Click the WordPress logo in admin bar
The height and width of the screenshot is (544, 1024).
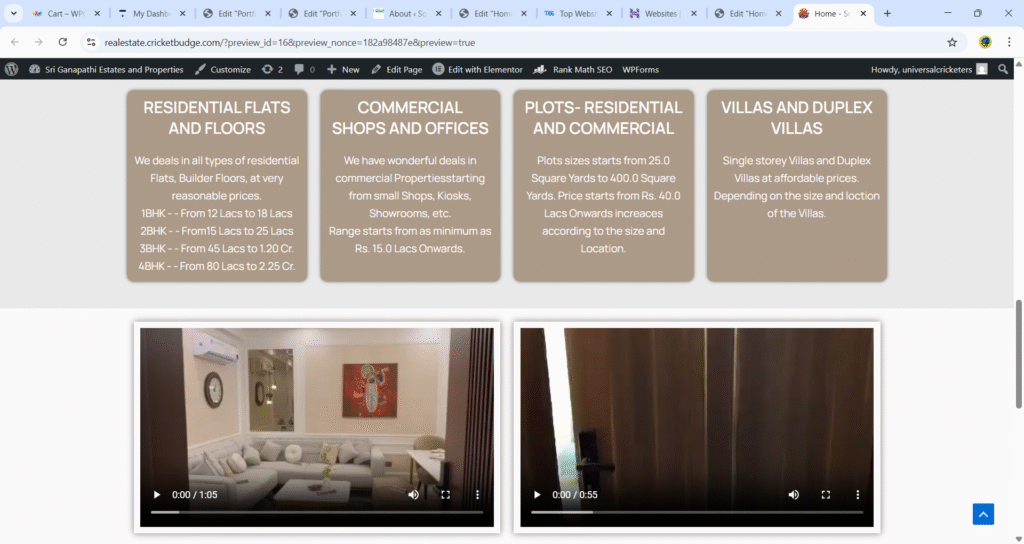(x=12, y=70)
